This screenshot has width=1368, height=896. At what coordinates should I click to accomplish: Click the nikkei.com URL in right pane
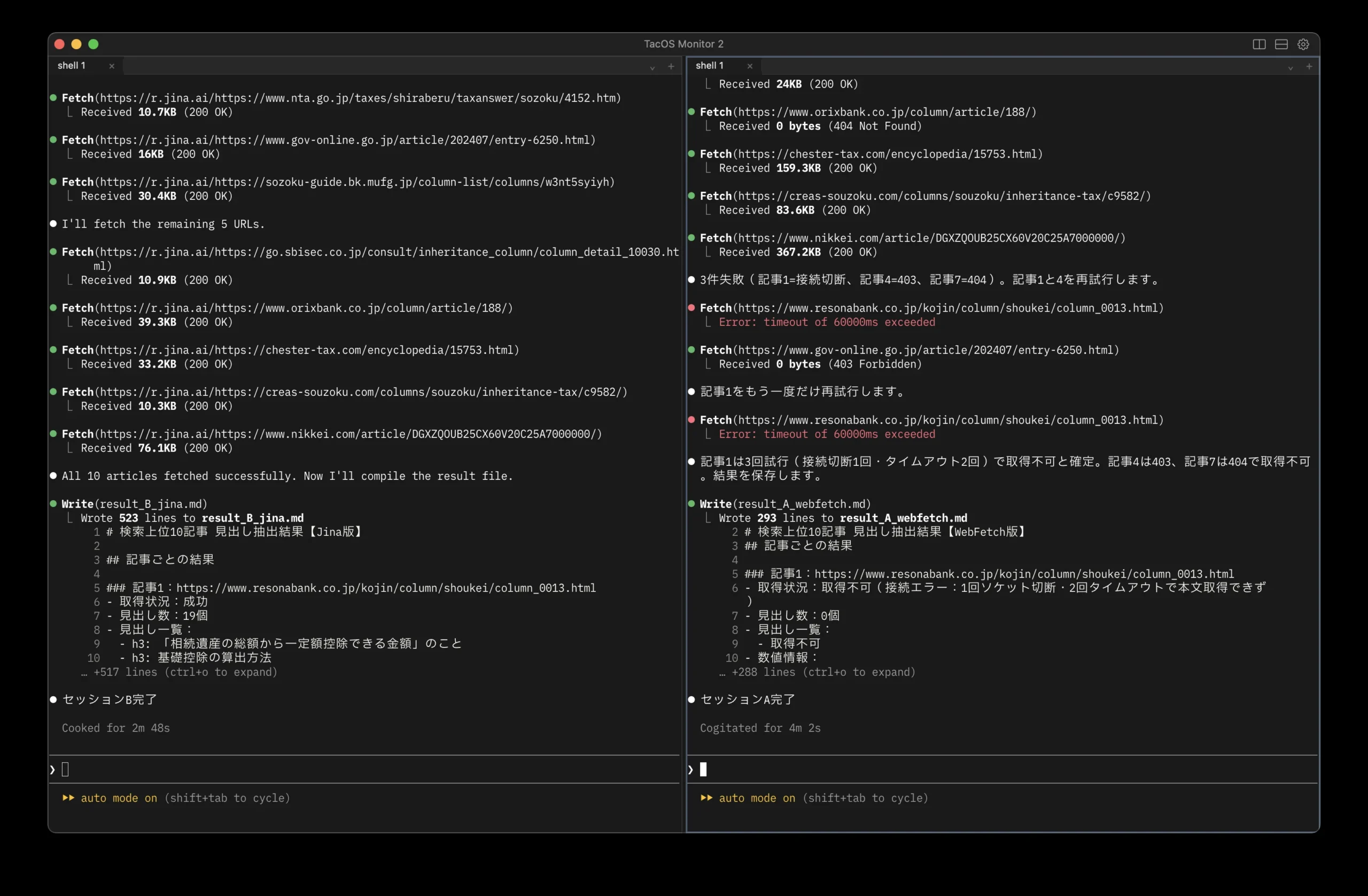(x=929, y=238)
